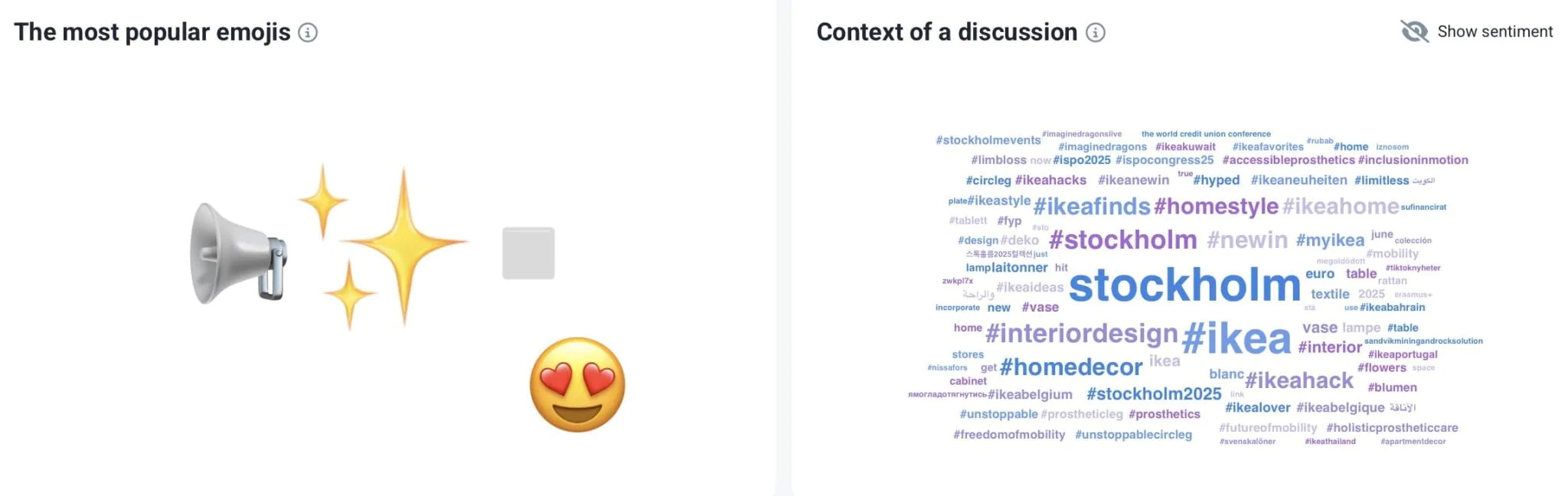Click the megaphone emoji
This screenshot has height=496, width=1568.
(x=237, y=253)
